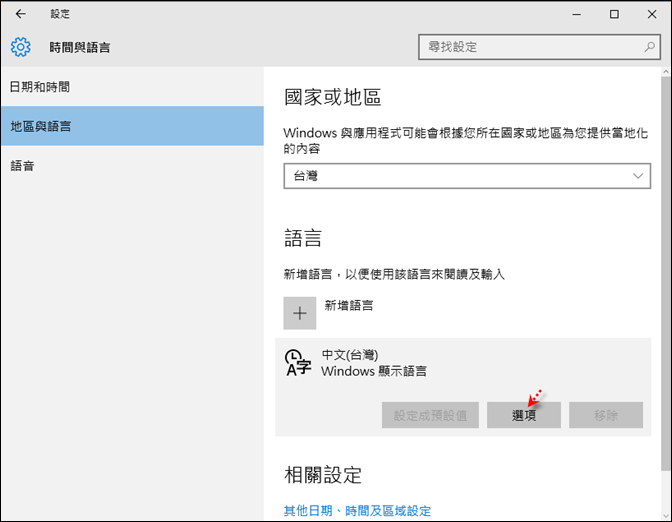The height and width of the screenshot is (522, 672).
Task: Focus the 尋找設定 search box
Action: [539, 47]
